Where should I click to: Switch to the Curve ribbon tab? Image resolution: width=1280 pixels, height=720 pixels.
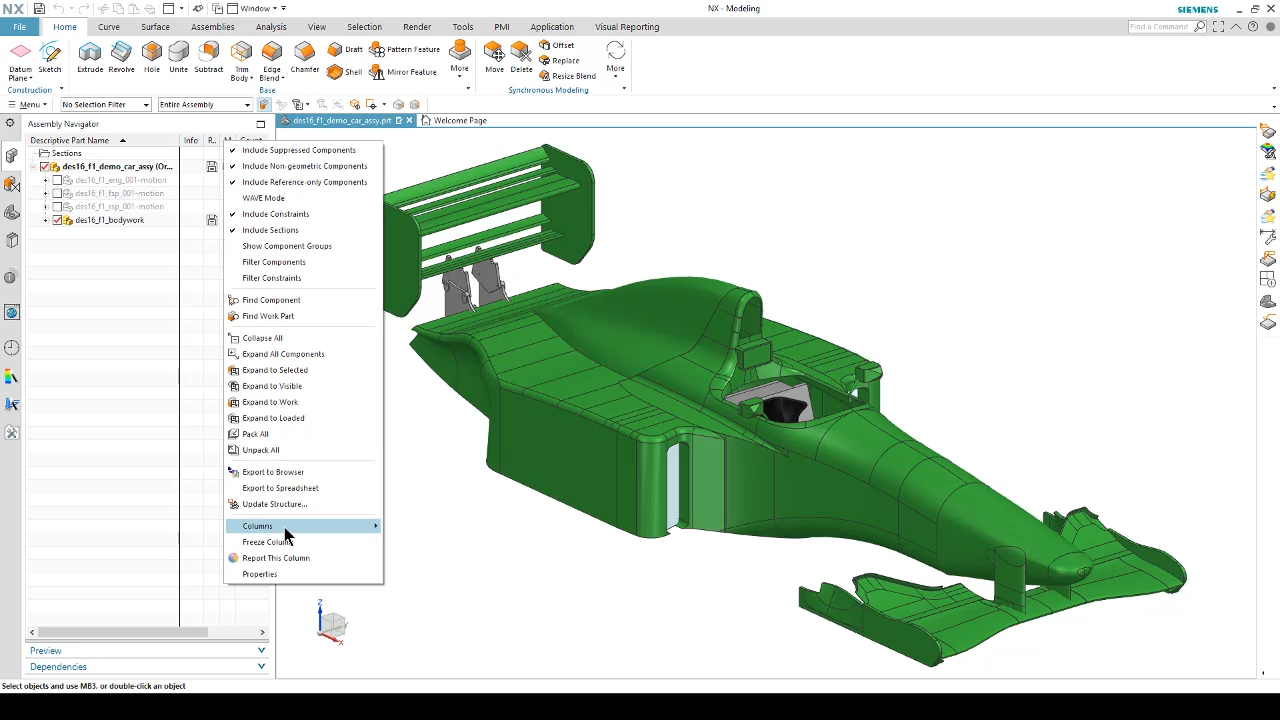[108, 27]
